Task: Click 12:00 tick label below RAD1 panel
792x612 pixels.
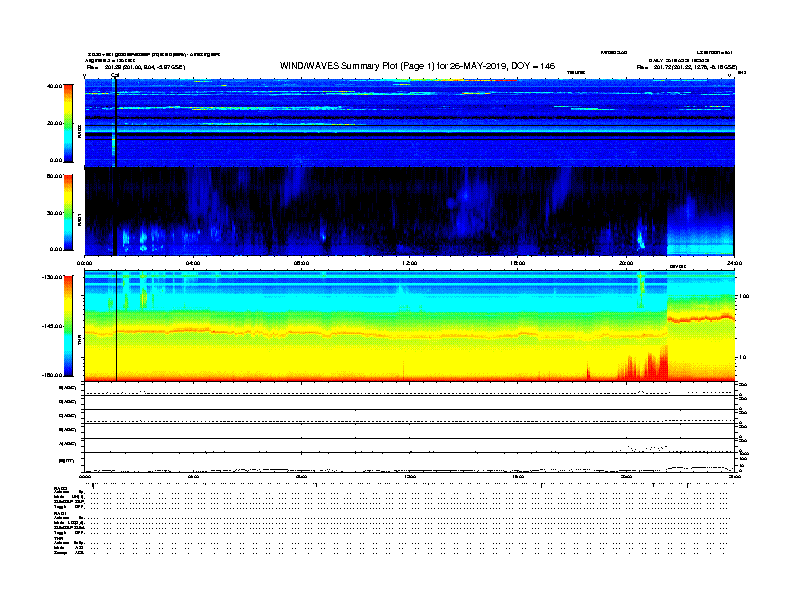Action: click(409, 263)
